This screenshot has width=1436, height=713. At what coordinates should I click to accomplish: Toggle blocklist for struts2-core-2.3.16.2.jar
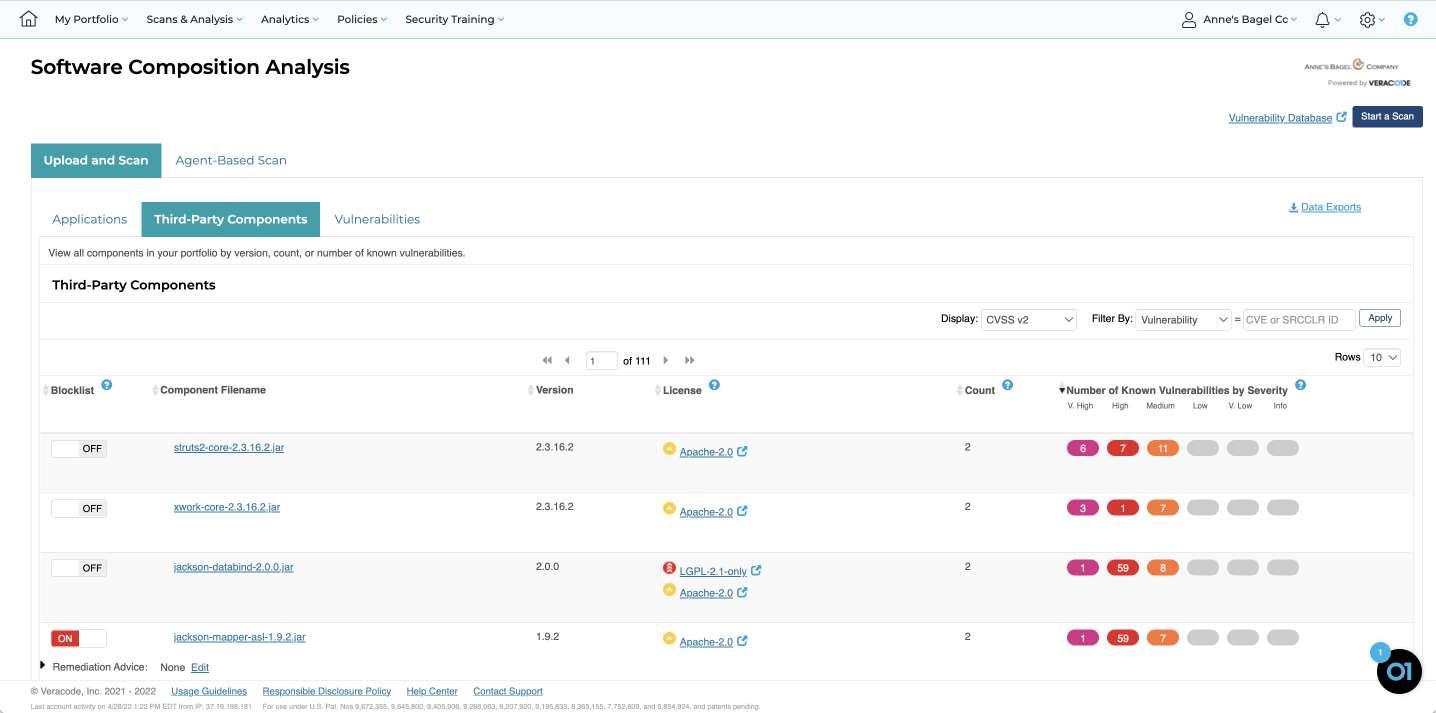[79, 449]
